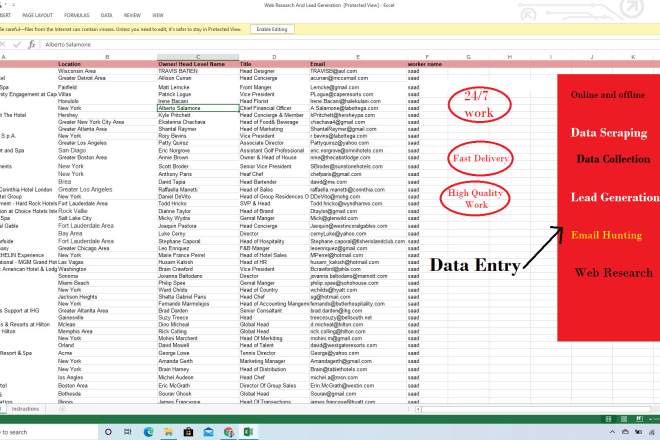Click the Cortana circle icon on taskbar
The width and height of the screenshot is (660, 440).
pos(108,432)
